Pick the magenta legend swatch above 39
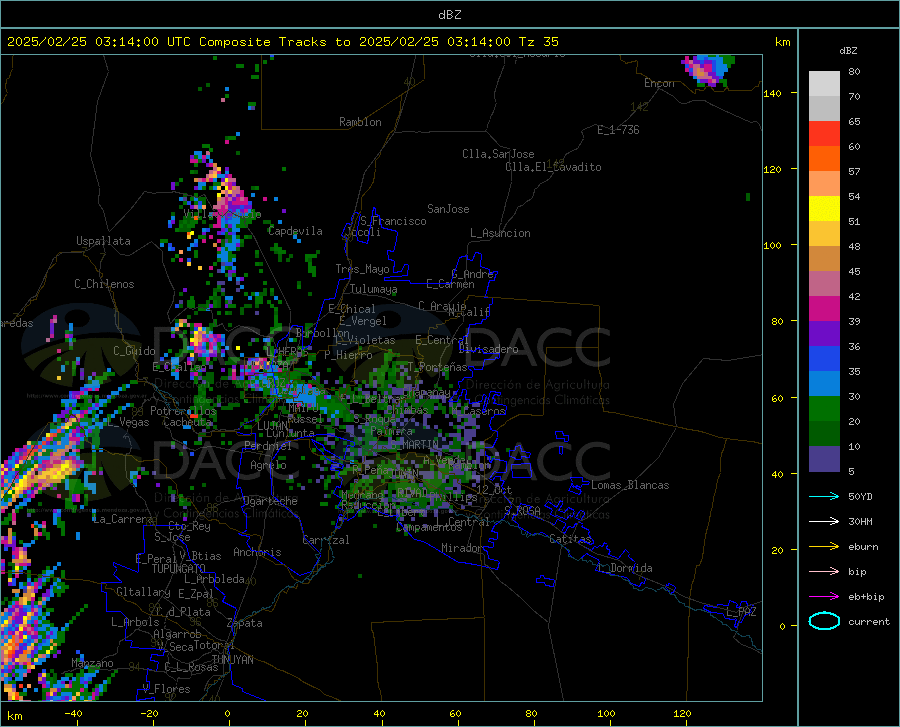Viewport: 900px width, 727px height. tap(824, 309)
